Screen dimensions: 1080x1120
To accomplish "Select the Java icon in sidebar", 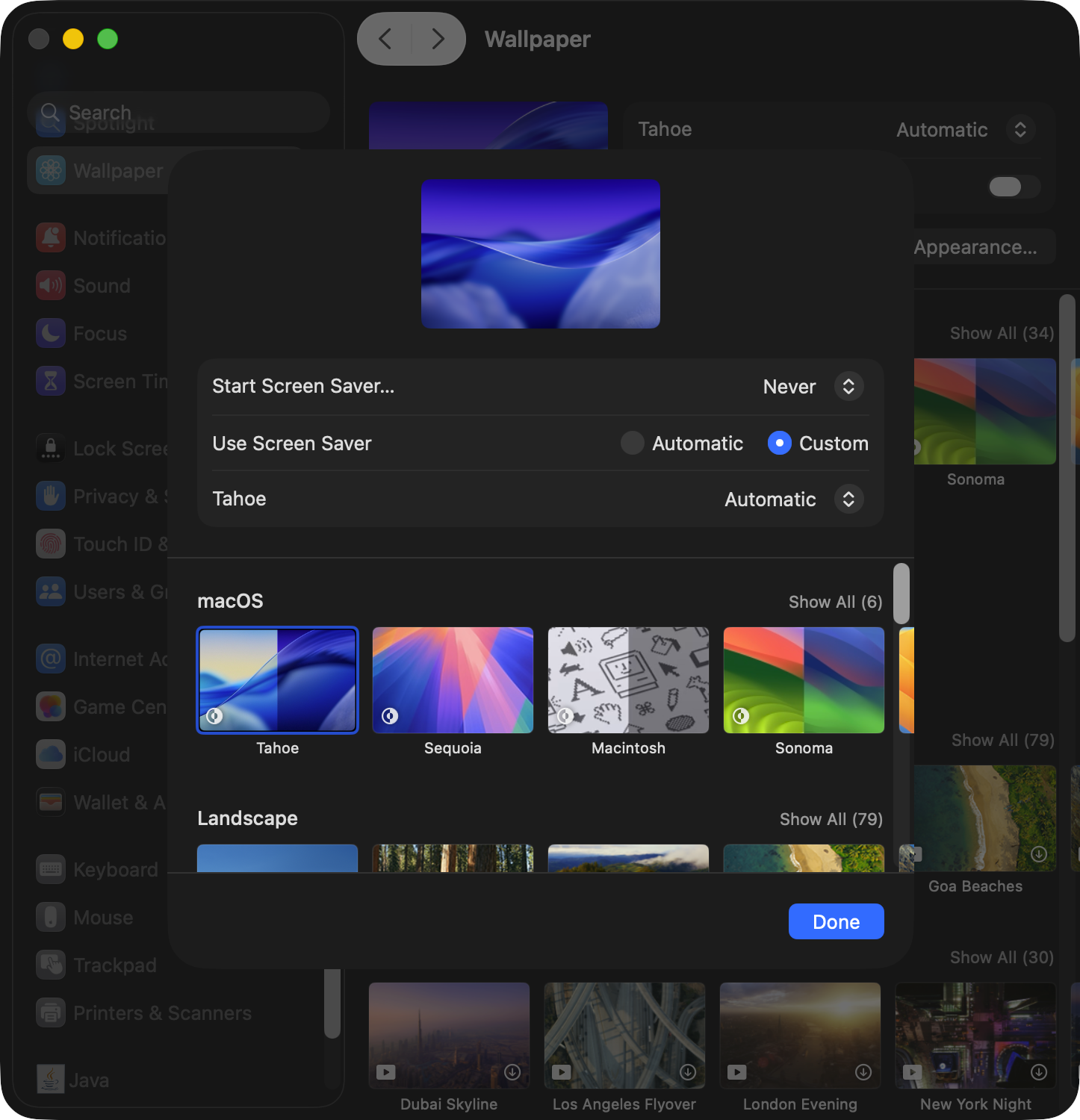I will coord(51,1080).
